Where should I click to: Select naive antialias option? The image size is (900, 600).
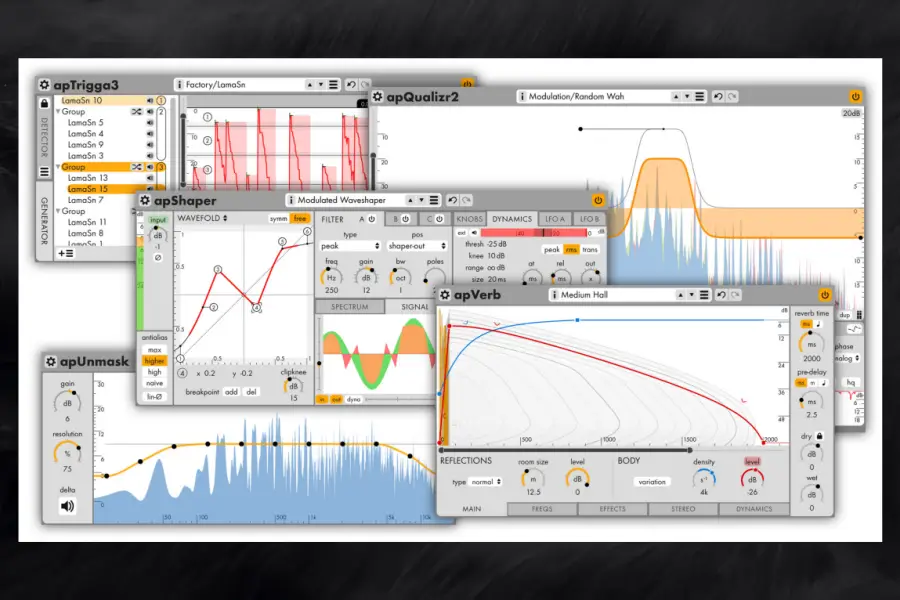click(x=154, y=384)
